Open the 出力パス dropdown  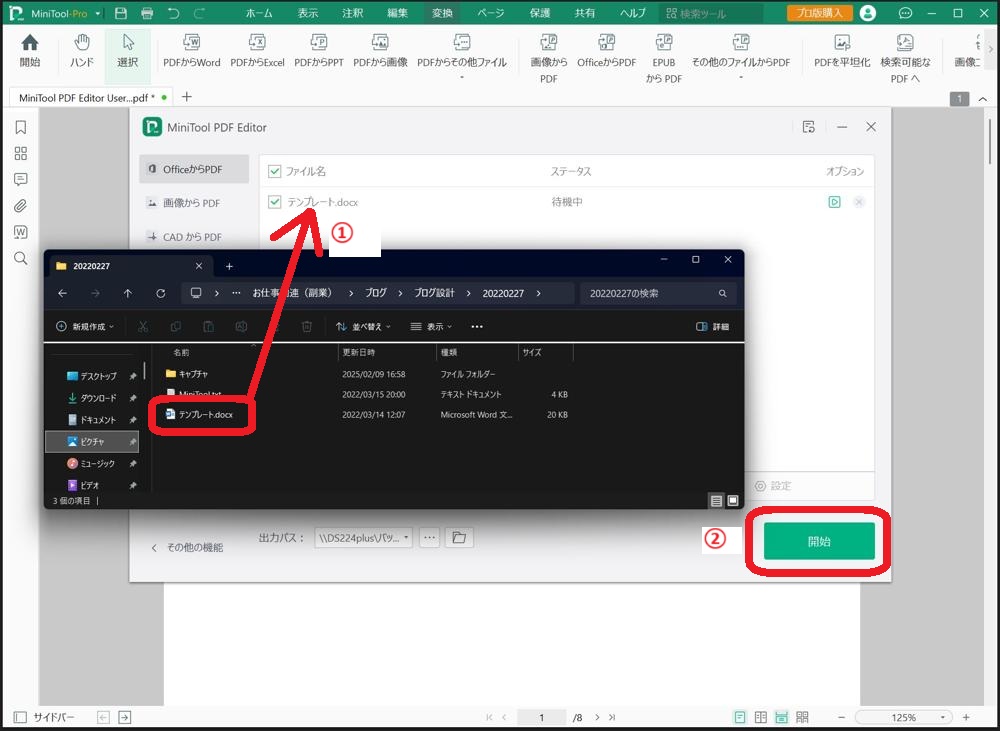coord(364,538)
